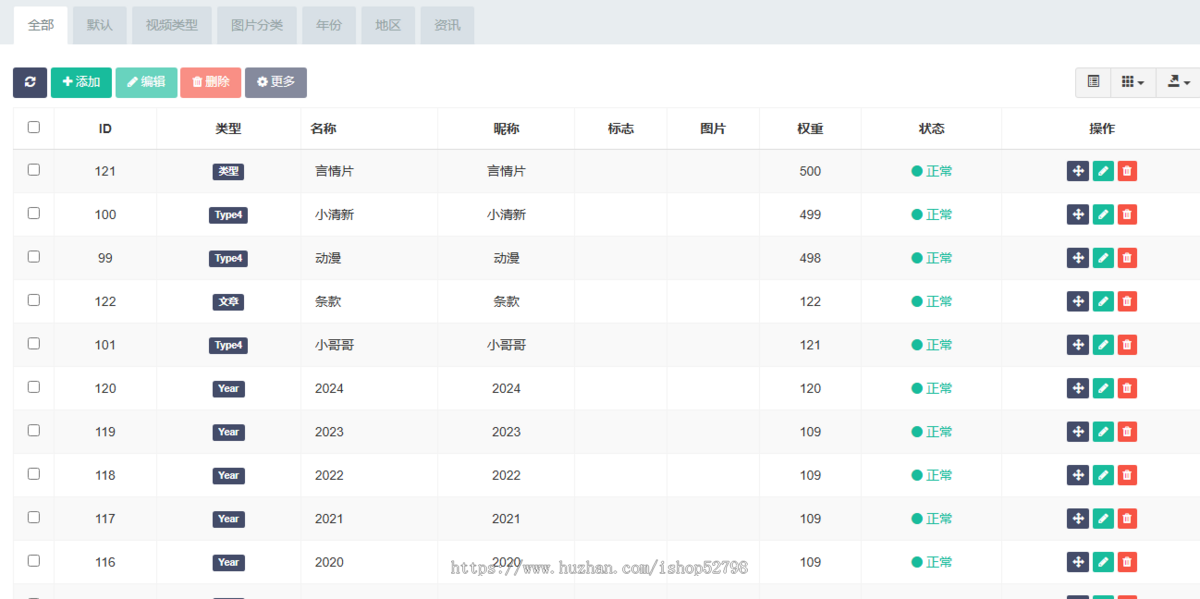The width and height of the screenshot is (1200, 599).
Task: Switch to the 资讯 tab
Action: (447, 25)
